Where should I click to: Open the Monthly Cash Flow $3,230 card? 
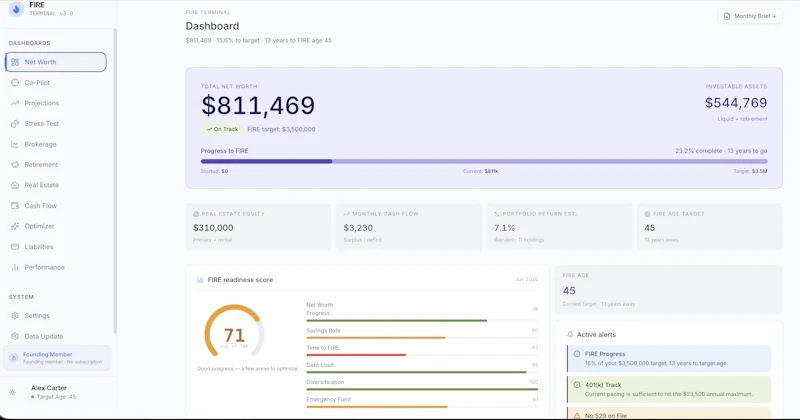[x=409, y=227]
